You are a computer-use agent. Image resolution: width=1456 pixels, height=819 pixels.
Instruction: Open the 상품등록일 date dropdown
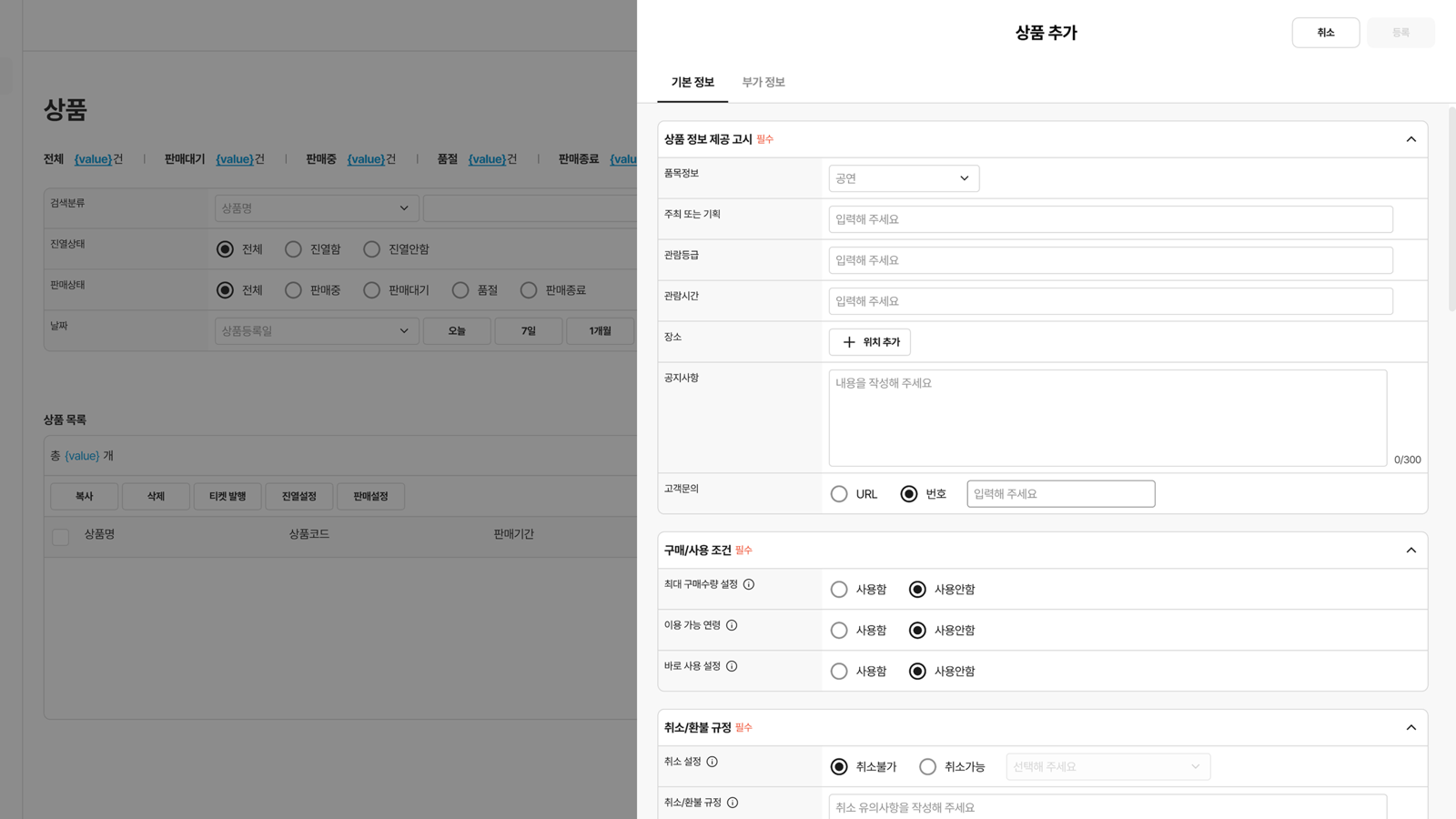(x=317, y=331)
